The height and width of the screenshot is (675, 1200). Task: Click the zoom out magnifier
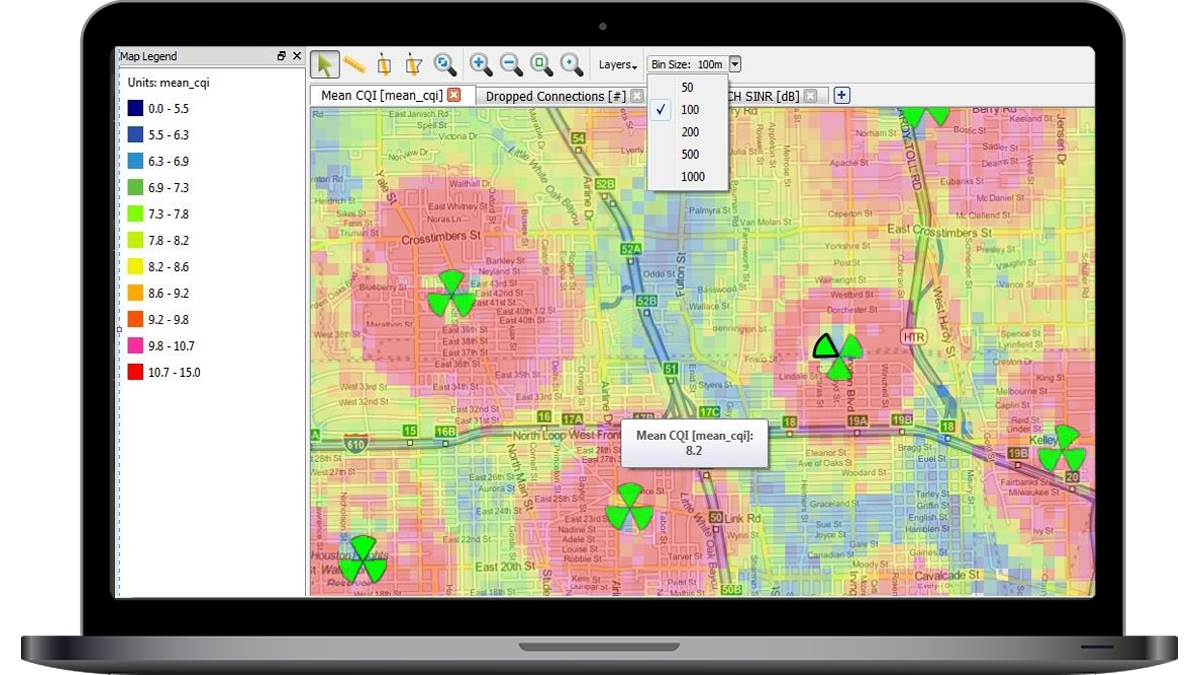tap(511, 65)
